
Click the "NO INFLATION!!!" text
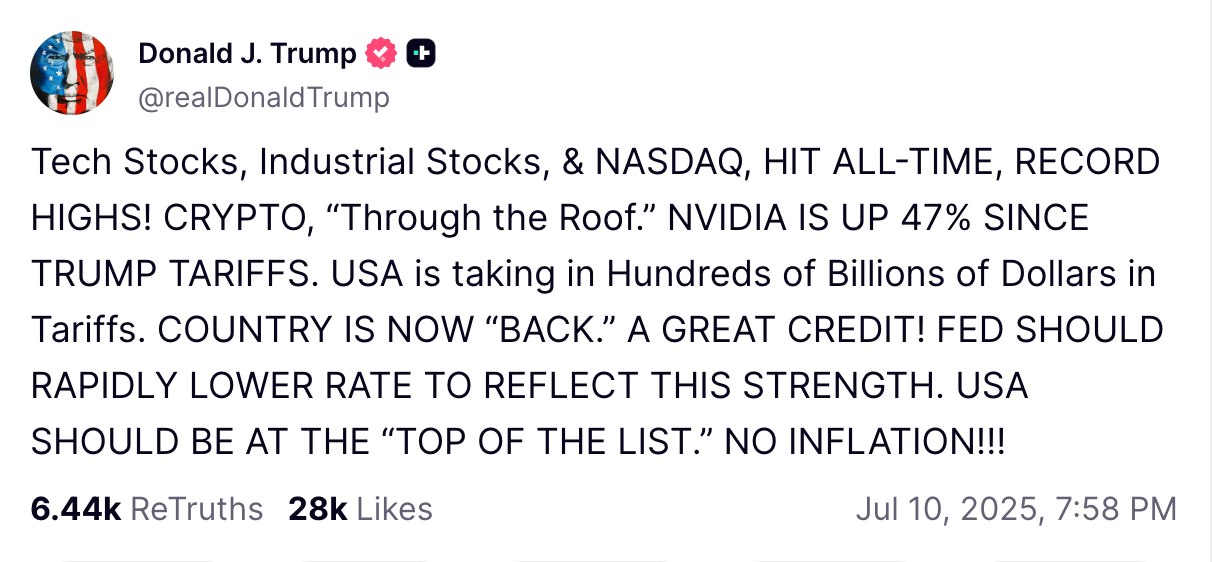(x=864, y=441)
